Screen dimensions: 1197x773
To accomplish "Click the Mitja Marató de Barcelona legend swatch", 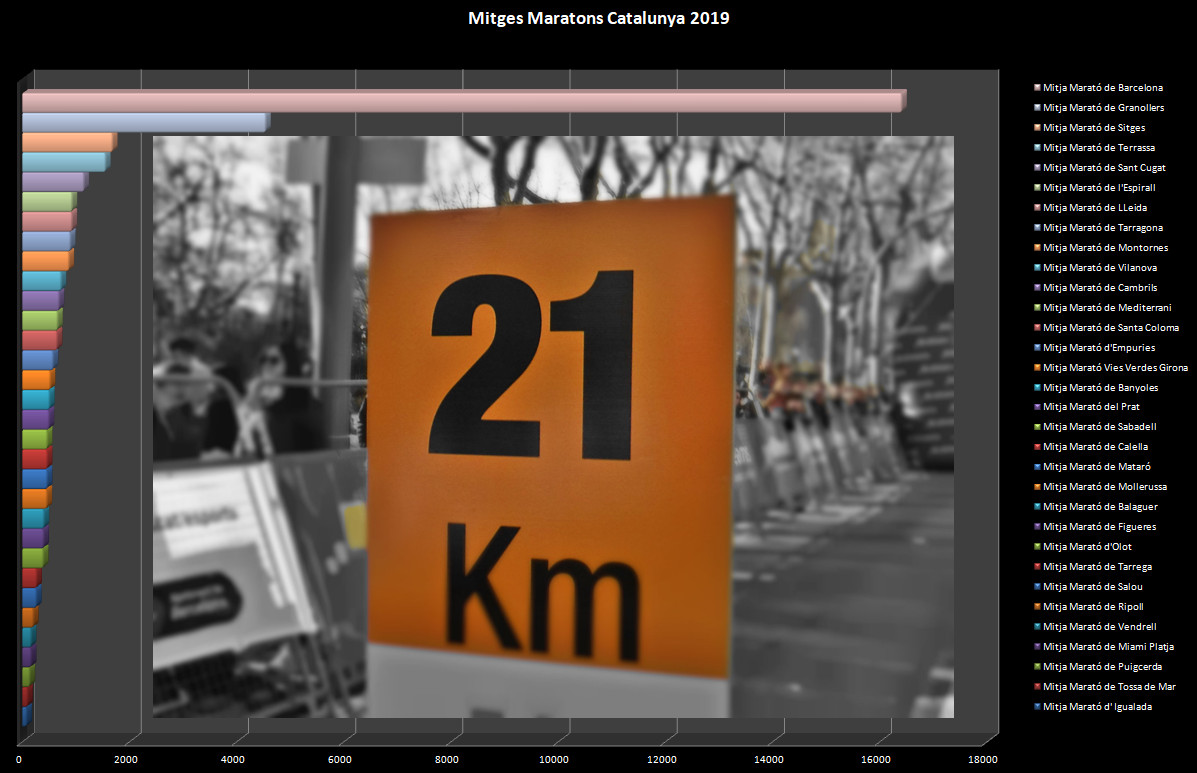I will 1037,88.
